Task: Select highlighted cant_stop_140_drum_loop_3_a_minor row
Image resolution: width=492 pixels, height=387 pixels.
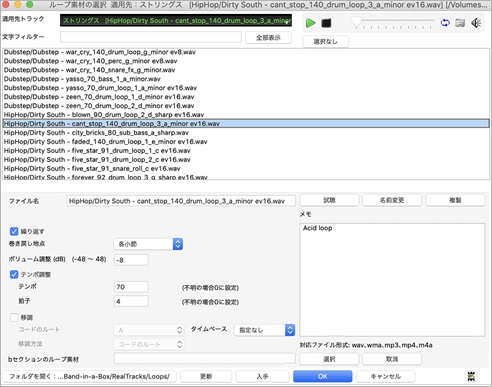Action: click(246, 124)
